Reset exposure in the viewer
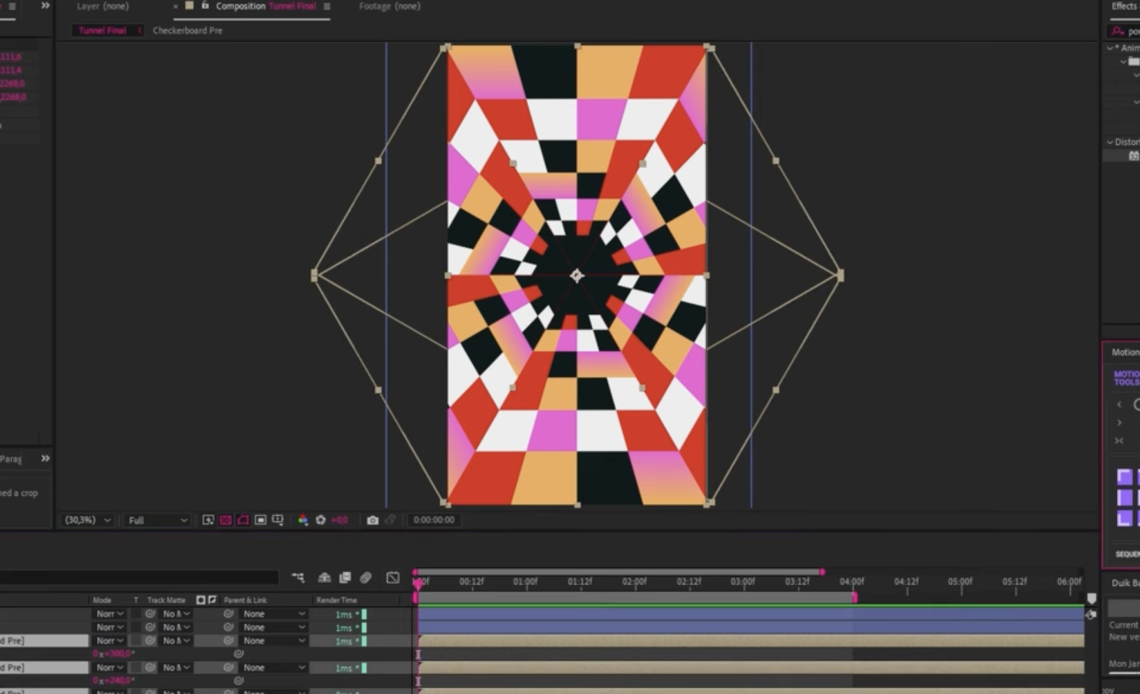Screen dimensions: 1140x694 320,520
